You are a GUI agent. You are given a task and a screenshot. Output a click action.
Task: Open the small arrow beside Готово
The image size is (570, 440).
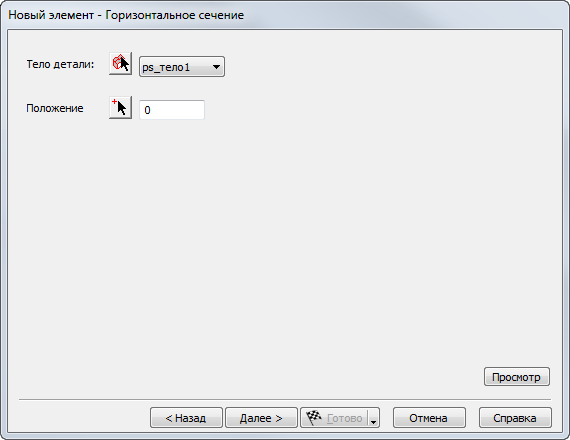(373, 418)
